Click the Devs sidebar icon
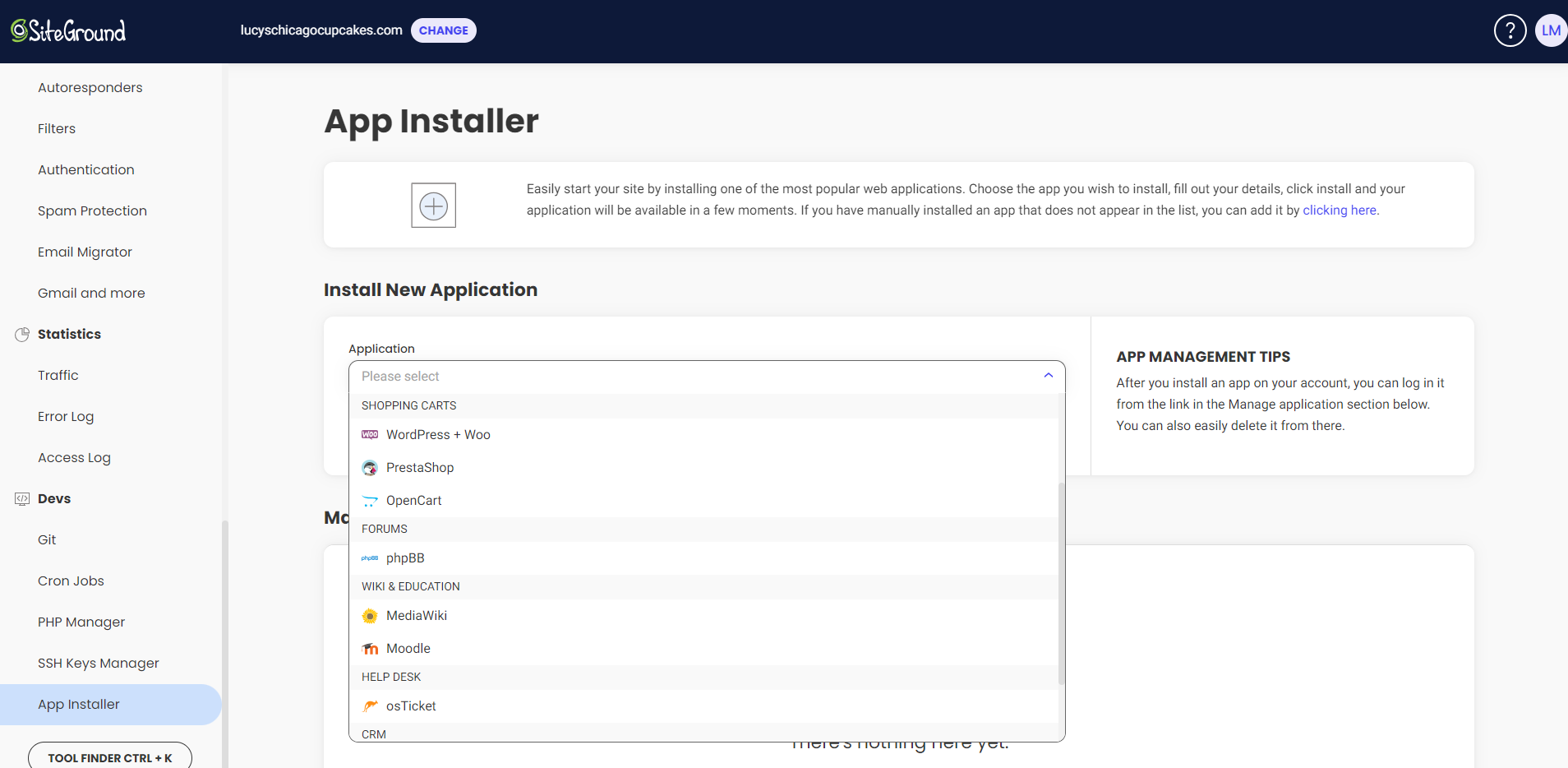Viewport: 1568px width, 768px height. 21,498
